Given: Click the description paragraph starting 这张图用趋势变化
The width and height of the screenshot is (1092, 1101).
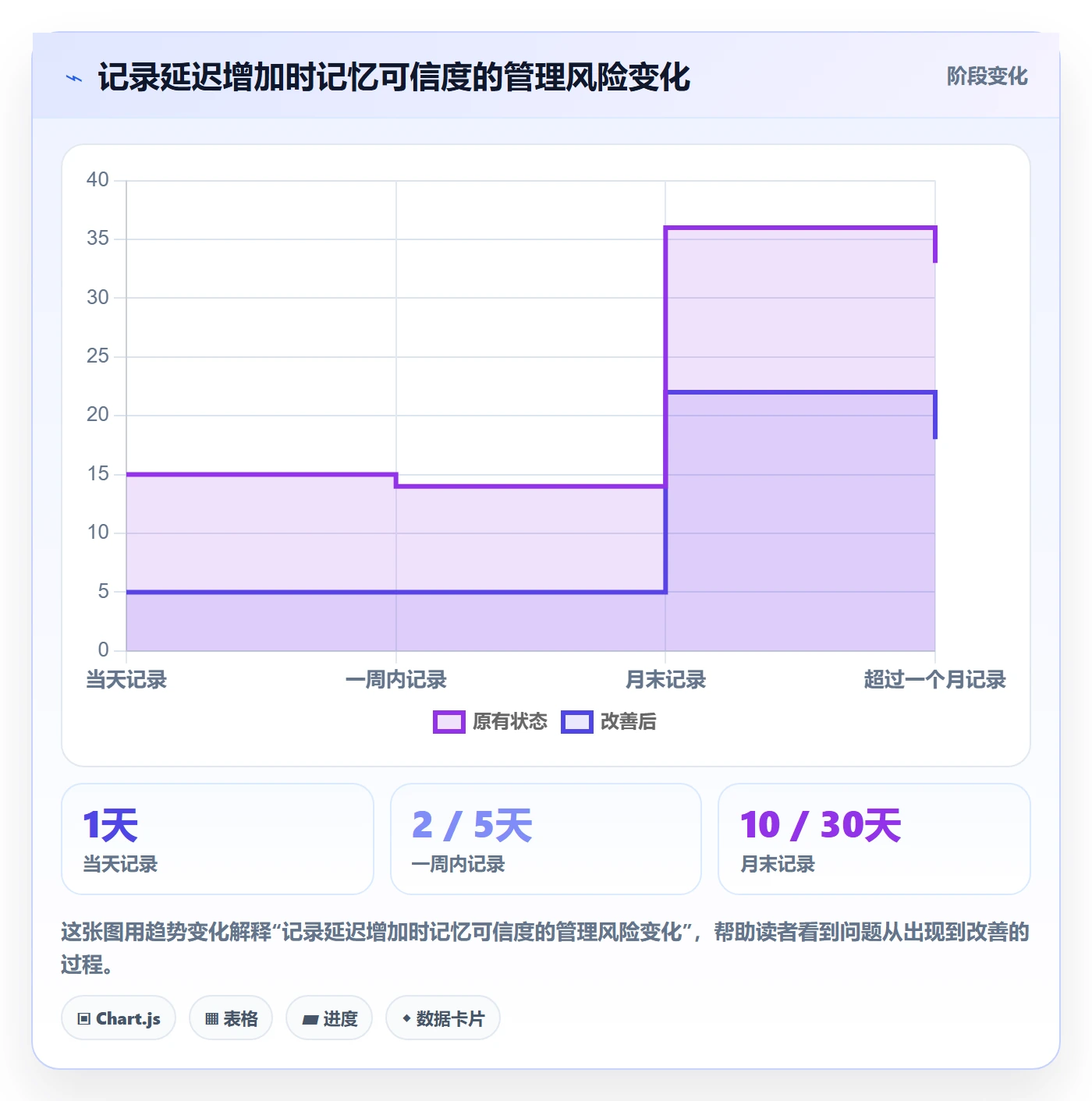Looking at the screenshot, I should coord(545,948).
